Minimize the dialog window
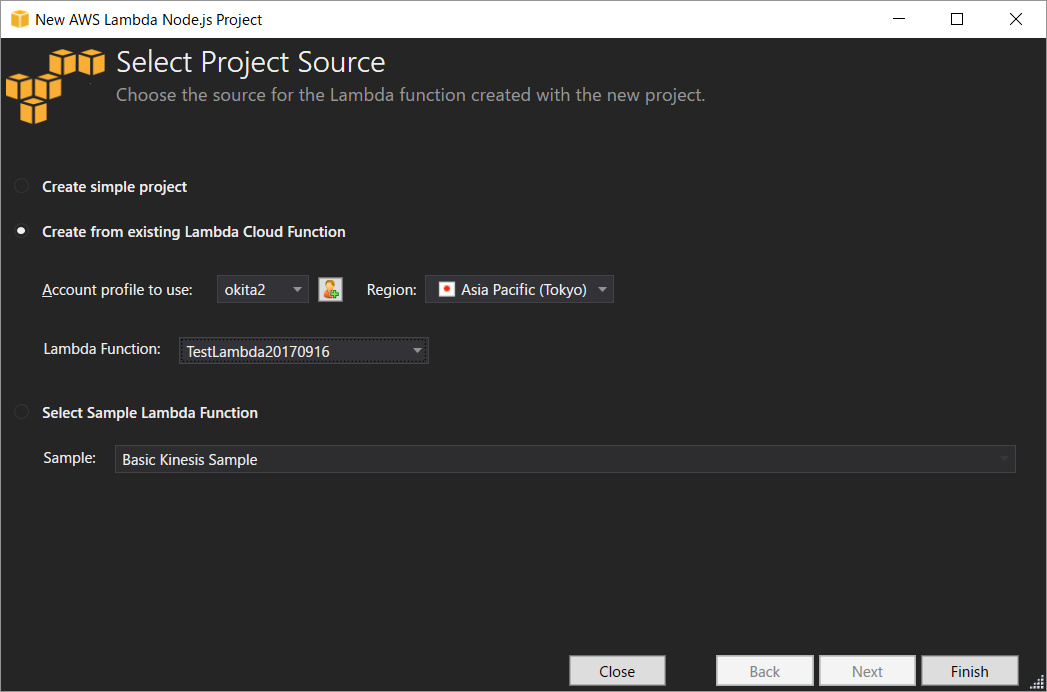Image resolution: width=1047 pixels, height=692 pixels. point(898,19)
